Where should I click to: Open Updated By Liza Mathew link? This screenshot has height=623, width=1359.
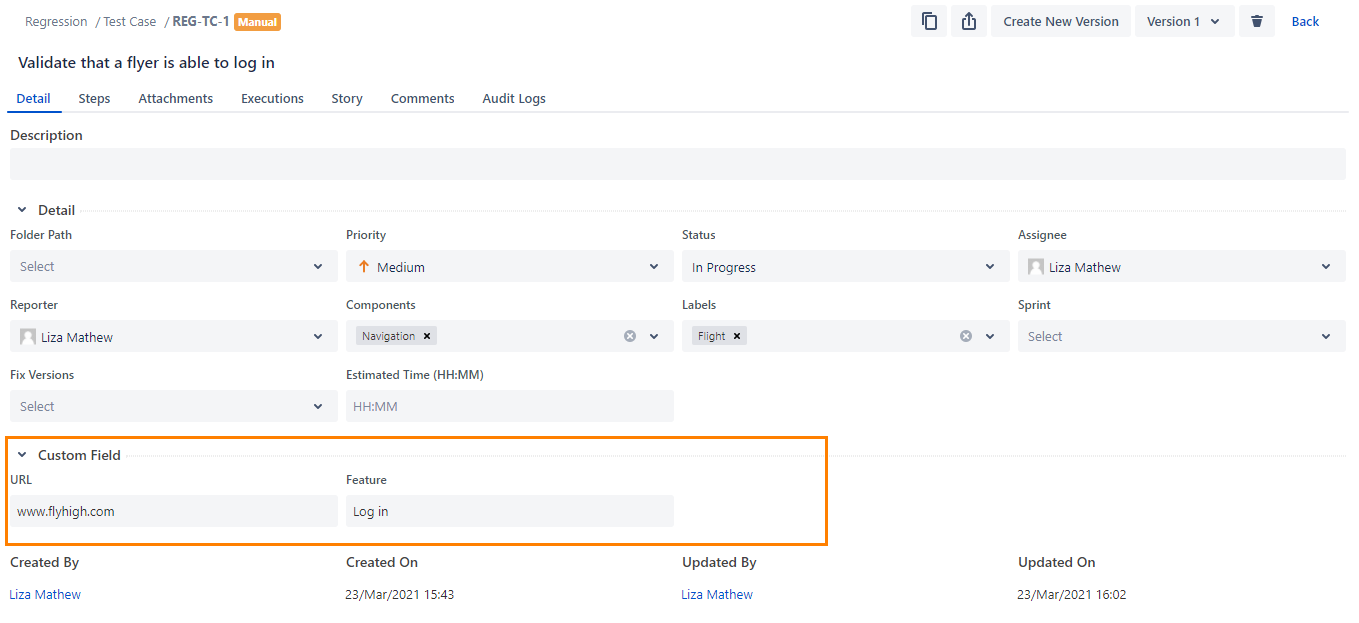click(717, 594)
